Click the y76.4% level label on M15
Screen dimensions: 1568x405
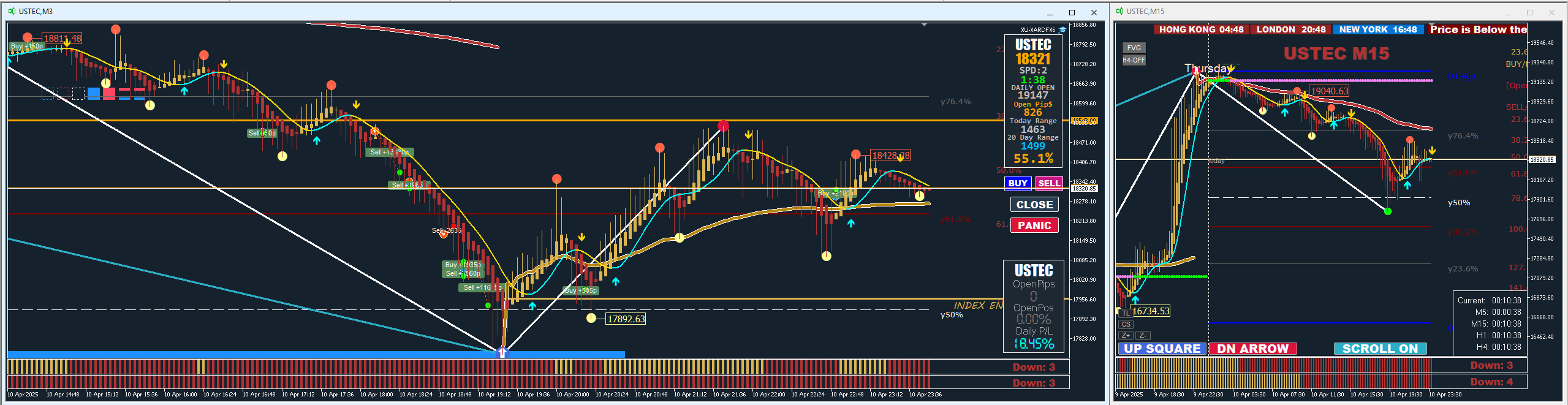click(x=1463, y=136)
